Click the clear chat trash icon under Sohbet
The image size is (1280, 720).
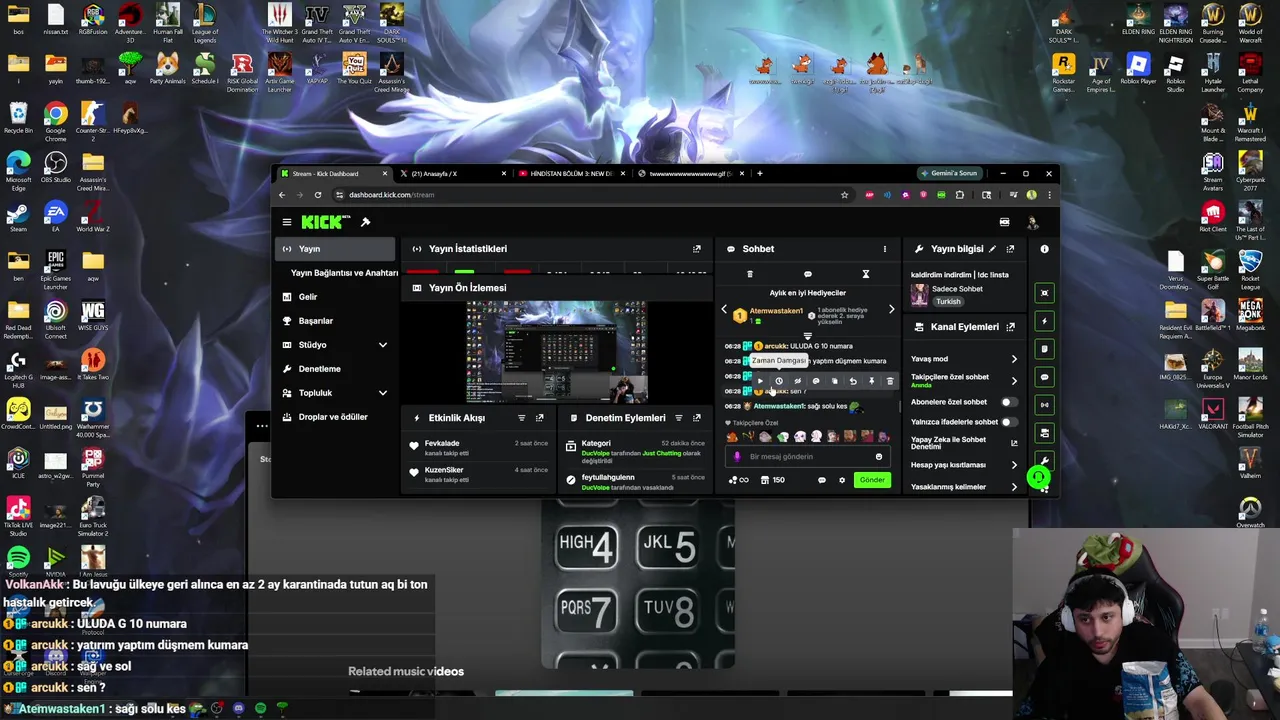[x=749, y=274]
